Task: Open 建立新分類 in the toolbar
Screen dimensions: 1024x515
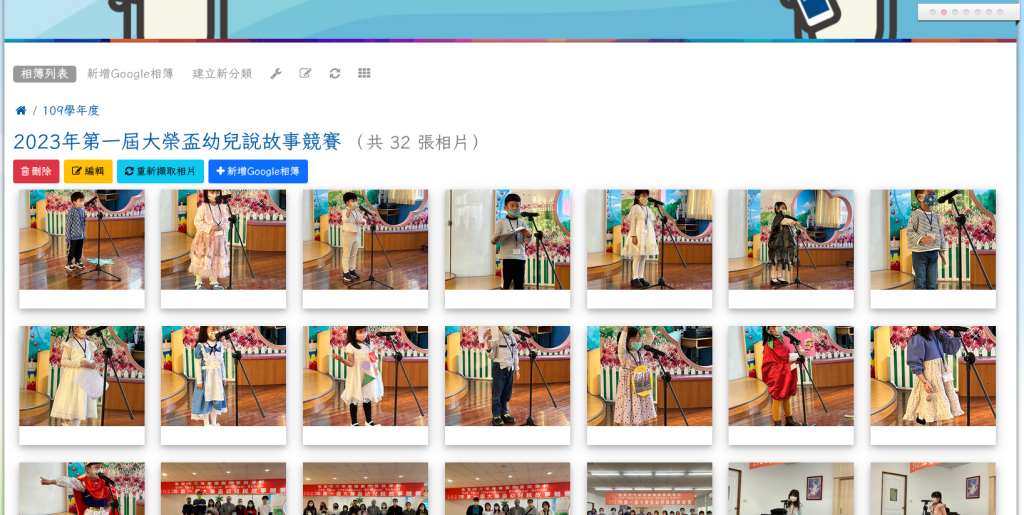Action: click(222, 74)
